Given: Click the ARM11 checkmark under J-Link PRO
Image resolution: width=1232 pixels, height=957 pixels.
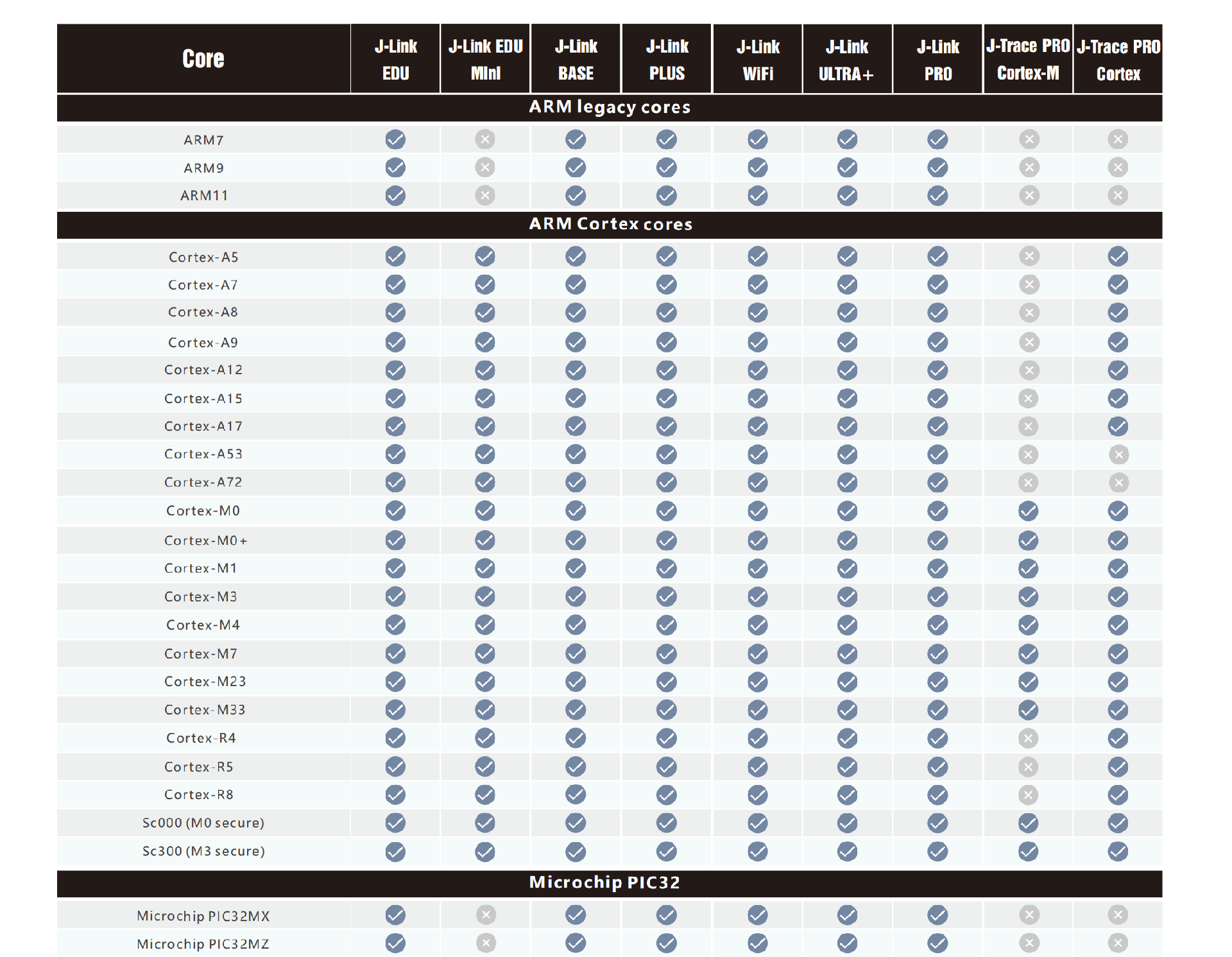Looking at the screenshot, I should (937, 195).
